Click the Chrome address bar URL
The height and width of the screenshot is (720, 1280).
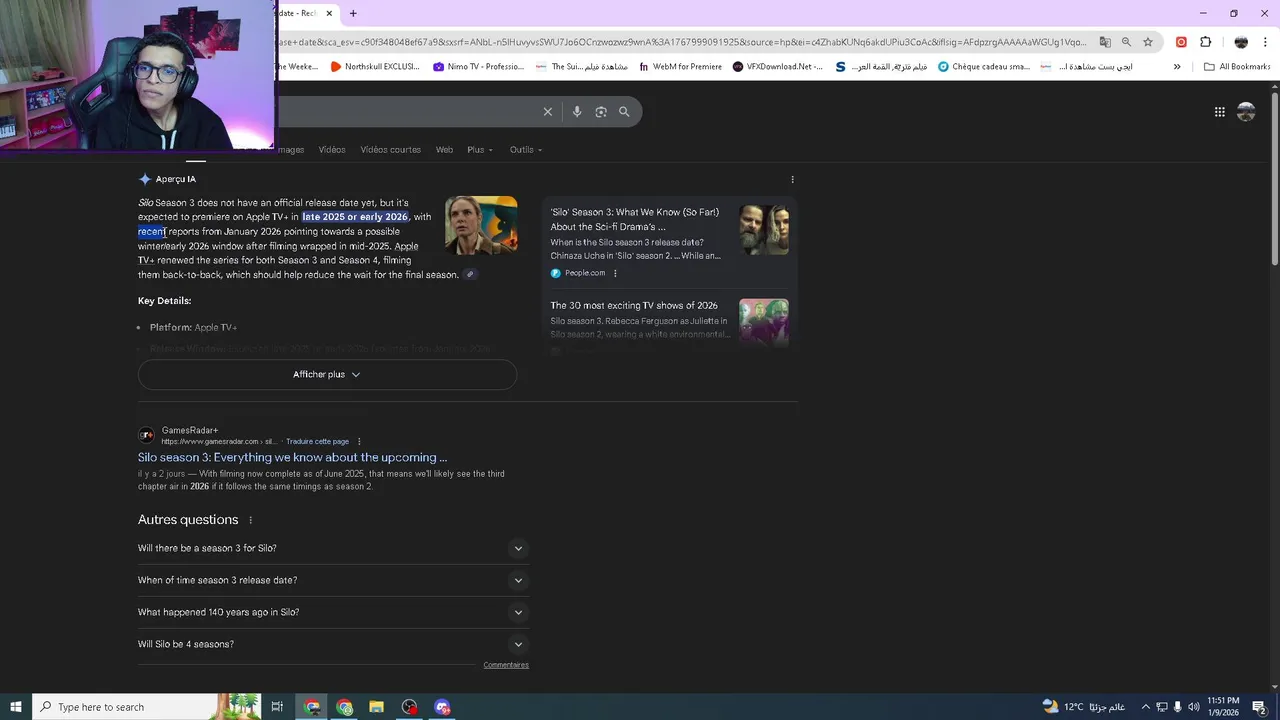[x=682, y=42]
